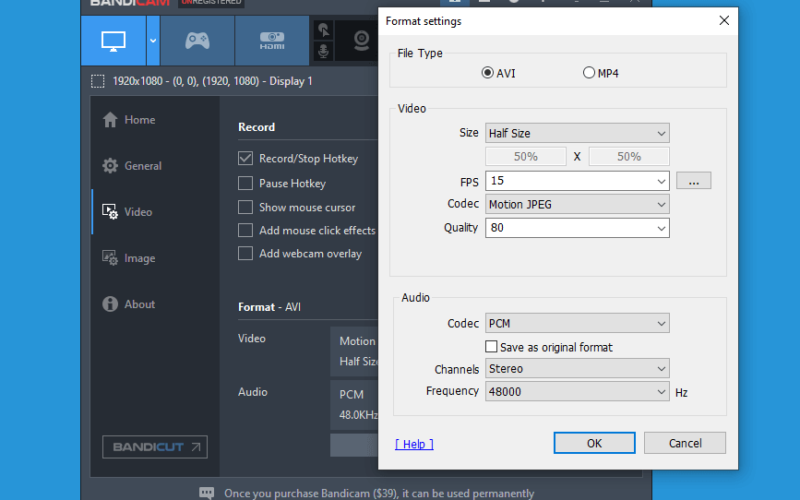Click the FPS ellipsis button
The image size is (800, 500).
pyautogui.click(x=693, y=181)
